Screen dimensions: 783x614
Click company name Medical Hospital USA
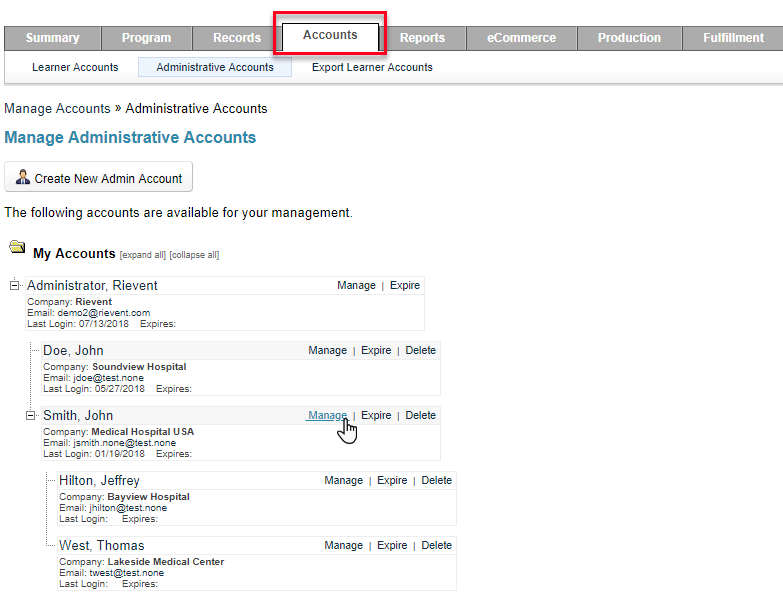tap(143, 432)
